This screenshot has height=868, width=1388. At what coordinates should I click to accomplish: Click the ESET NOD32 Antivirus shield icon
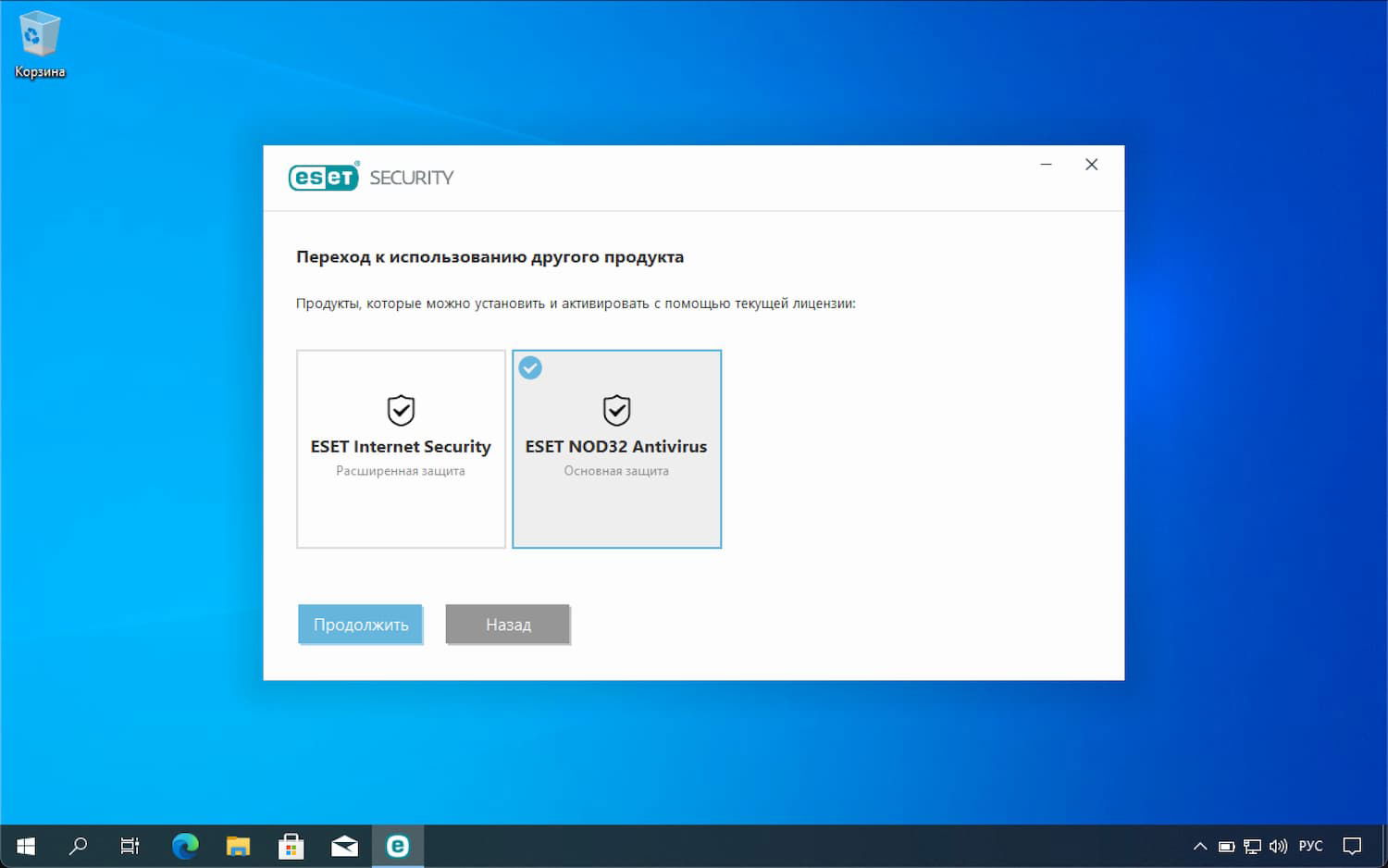pyautogui.click(x=616, y=410)
